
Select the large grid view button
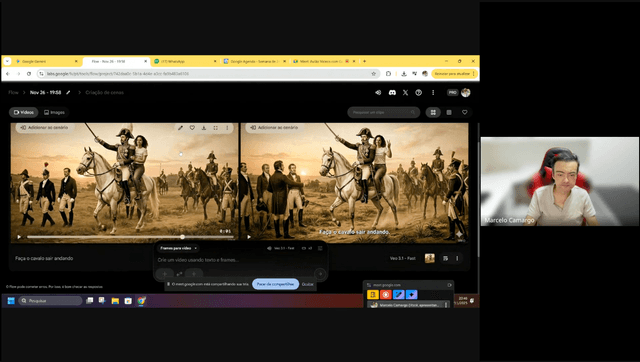(x=433, y=112)
